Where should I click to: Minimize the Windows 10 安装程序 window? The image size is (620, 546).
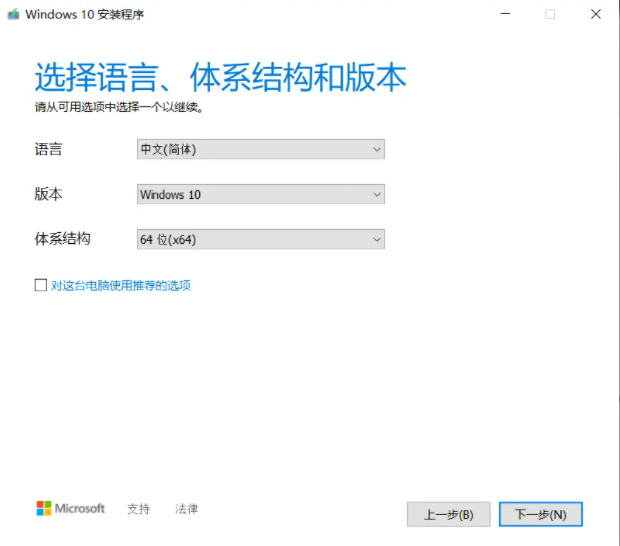point(505,14)
